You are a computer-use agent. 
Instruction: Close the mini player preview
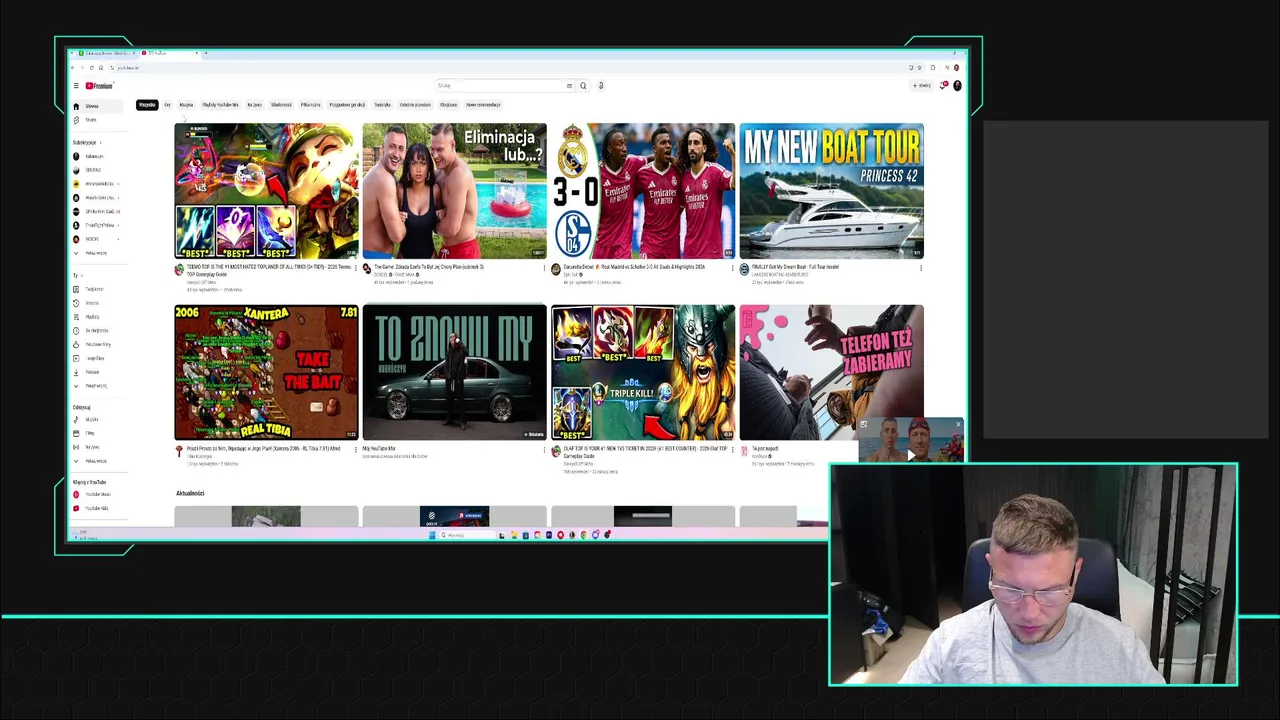[x=957, y=424]
